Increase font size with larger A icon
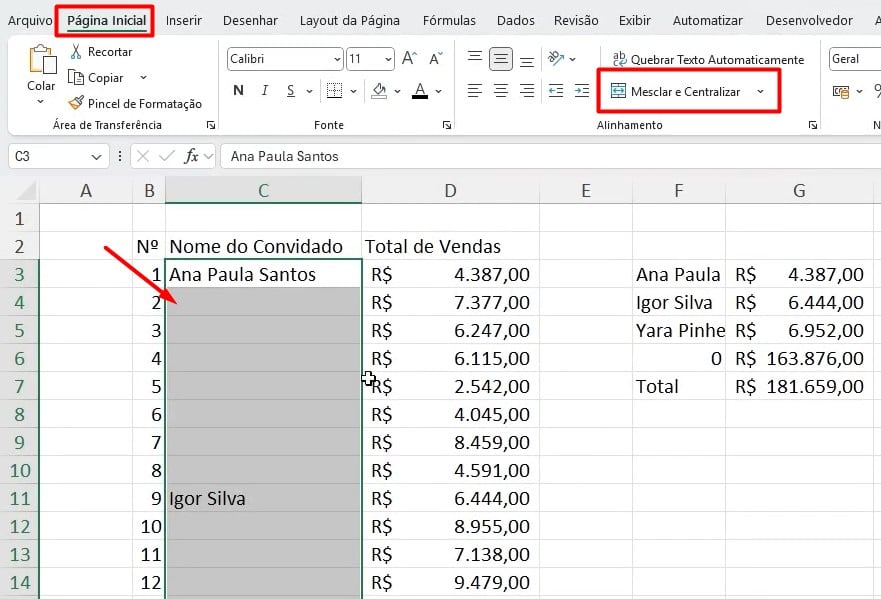 (x=409, y=58)
